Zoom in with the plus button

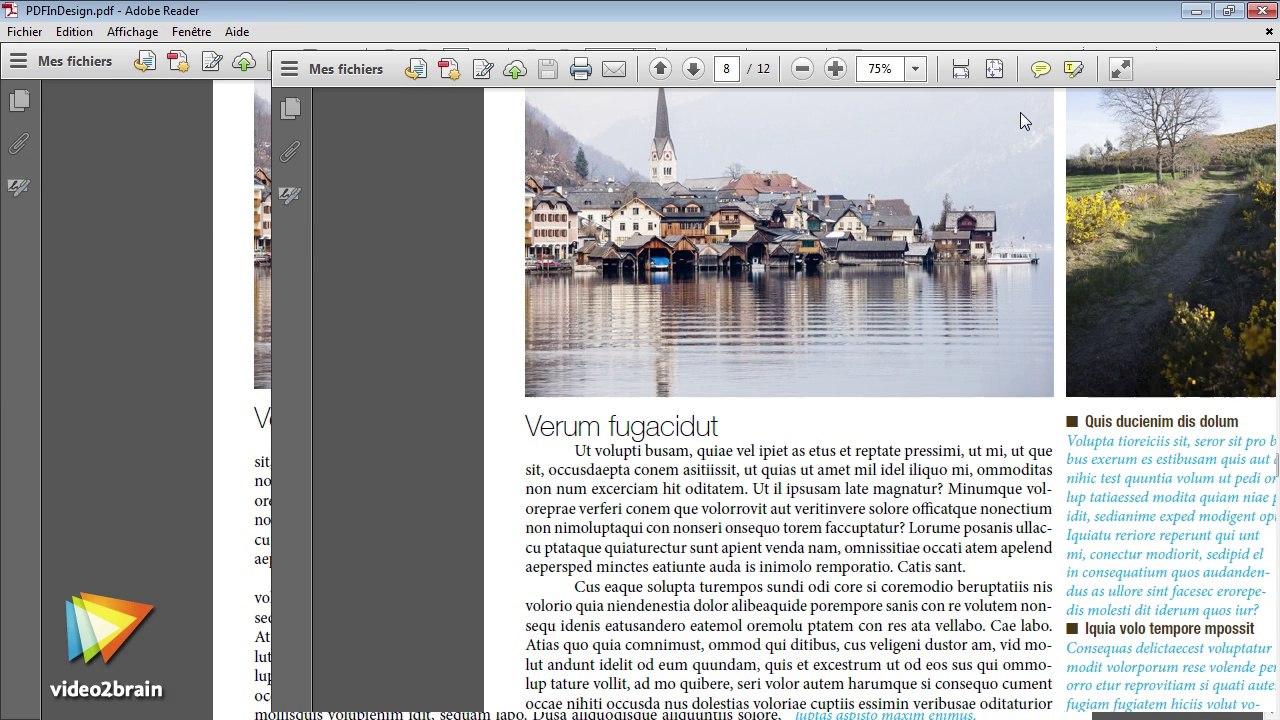pos(835,69)
